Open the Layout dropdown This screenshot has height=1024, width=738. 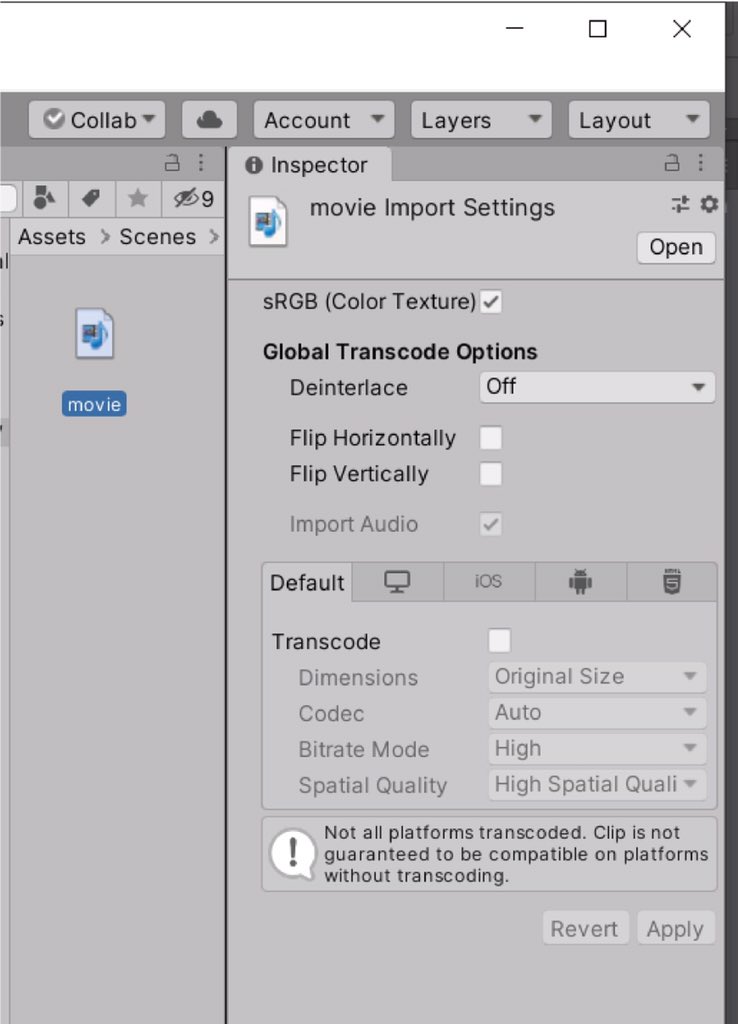click(639, 120)
